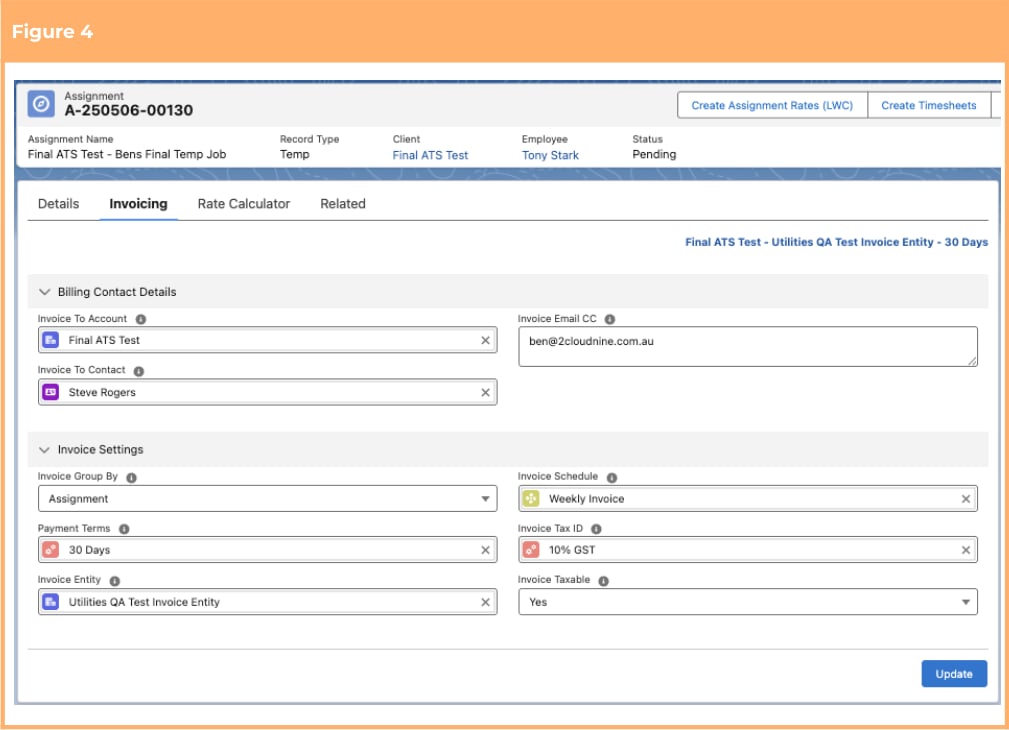Viewport: 1009px width, 730px height.
Task: Open info tooltip for Invoice Tax ID
Action: coord(597,529)
